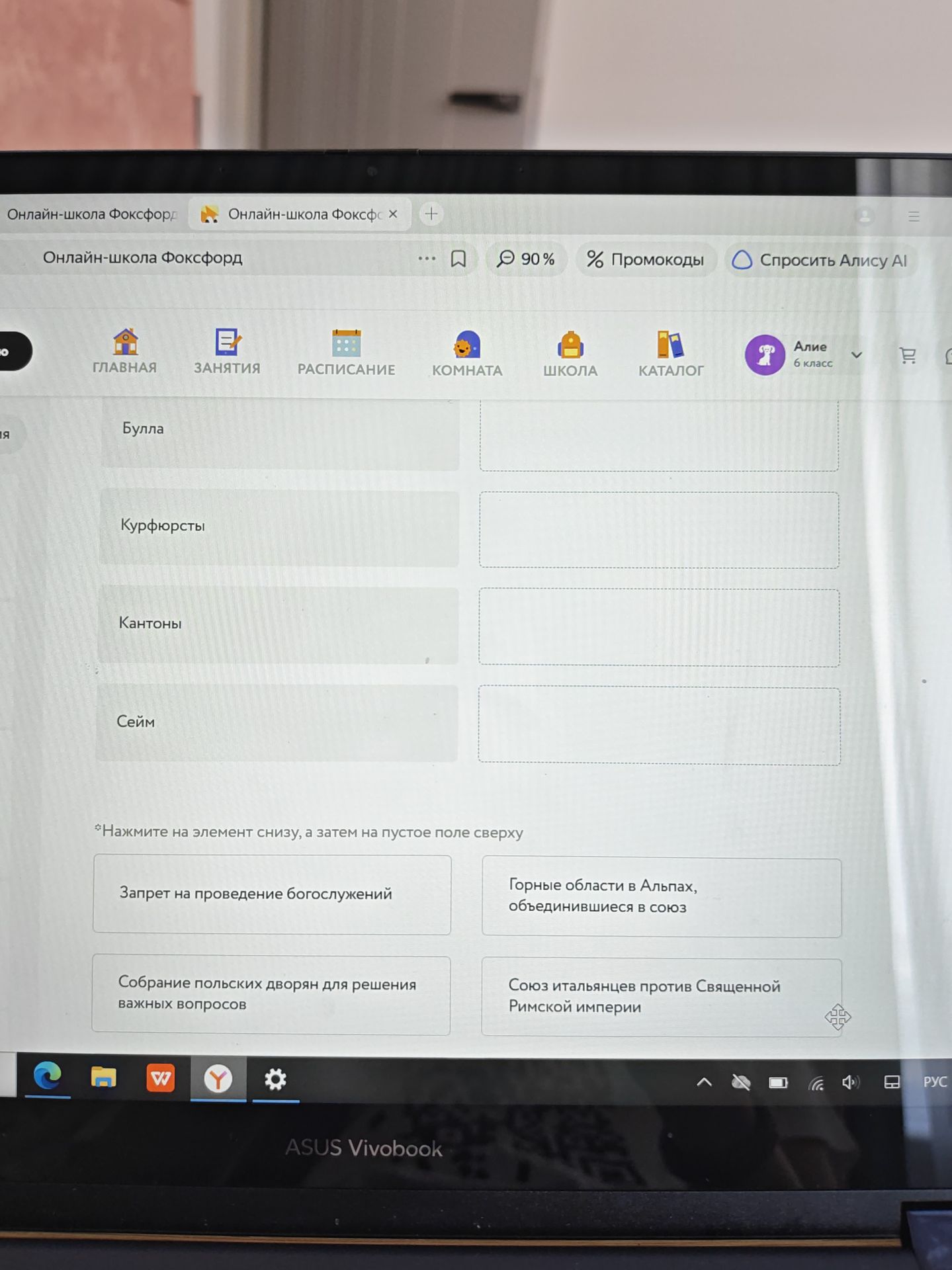Open Microsoft Edge from the taskbar
Viewport: 952px width, 1270px height.
tap(48, 1077)
